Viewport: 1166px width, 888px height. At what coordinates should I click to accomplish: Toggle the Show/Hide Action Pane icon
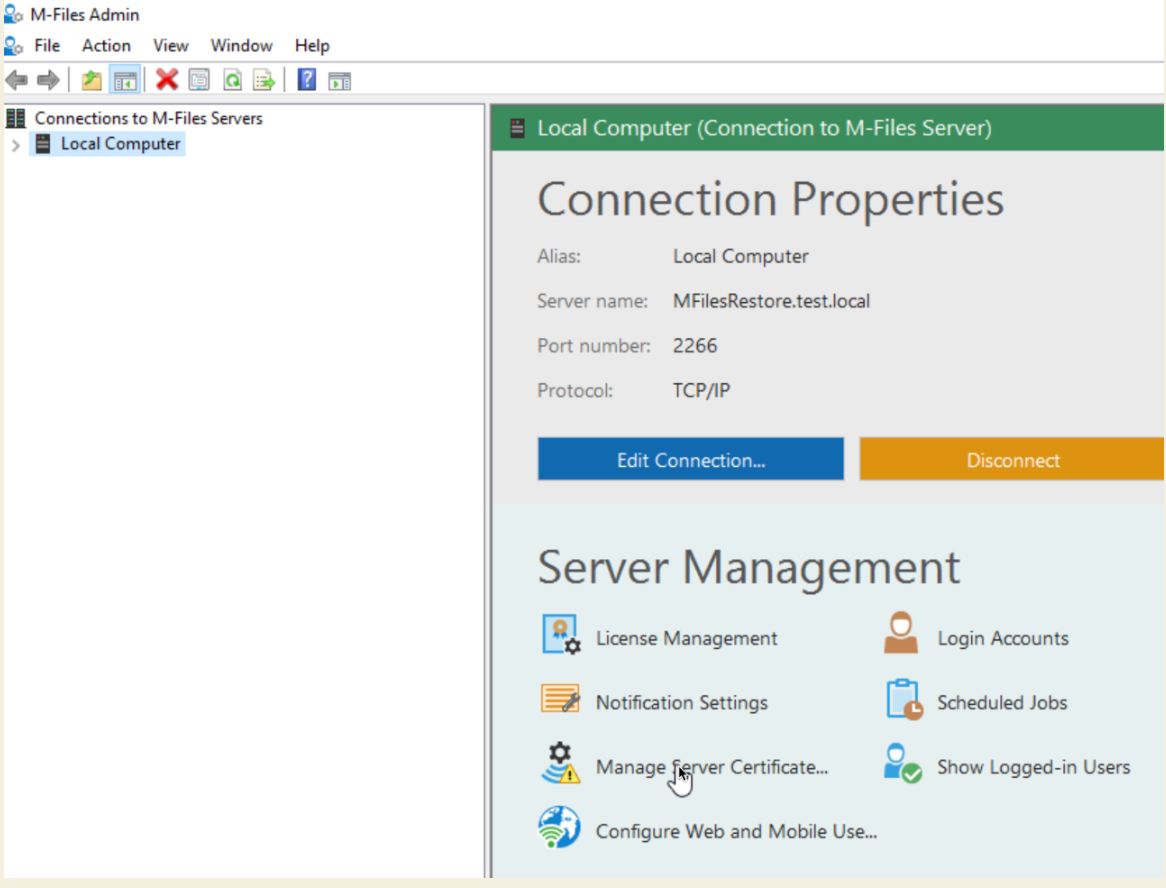340,80
